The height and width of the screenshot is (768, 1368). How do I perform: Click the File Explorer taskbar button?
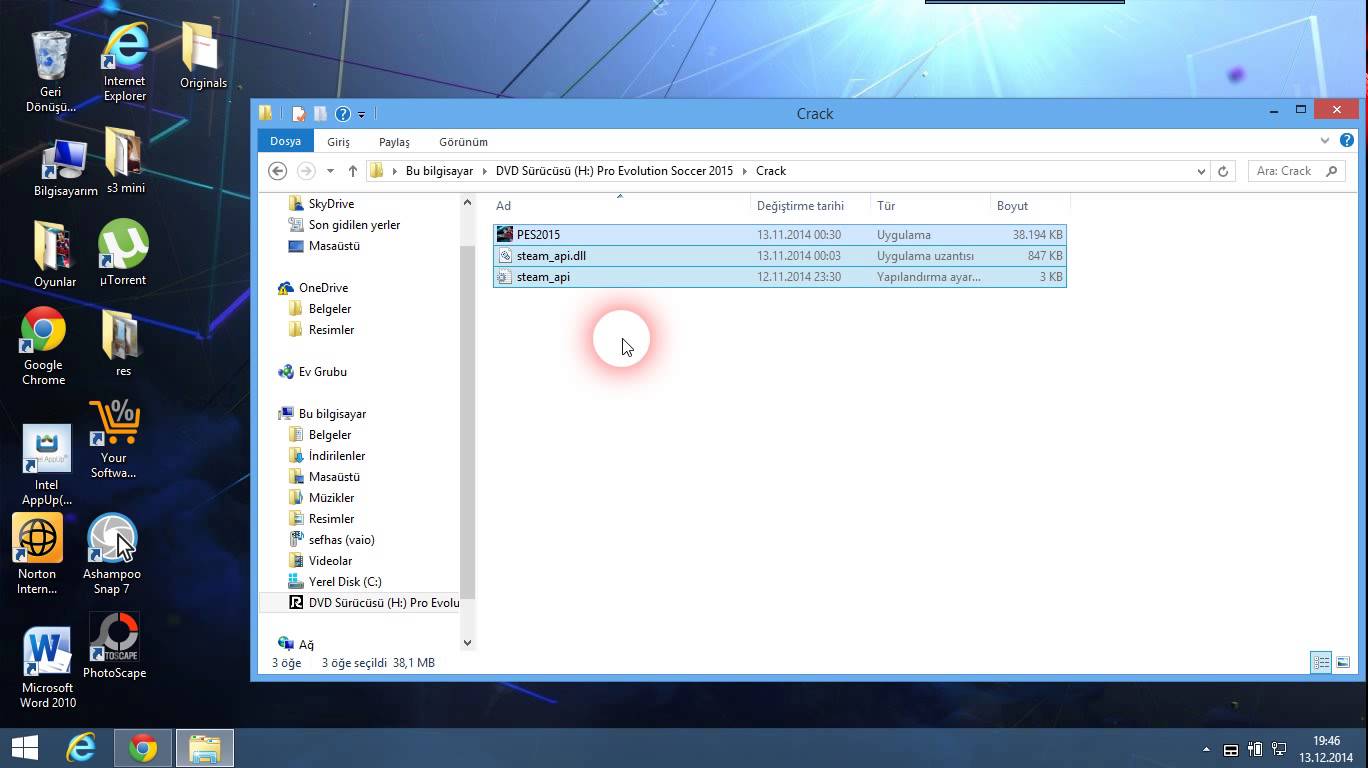(205, 748)
